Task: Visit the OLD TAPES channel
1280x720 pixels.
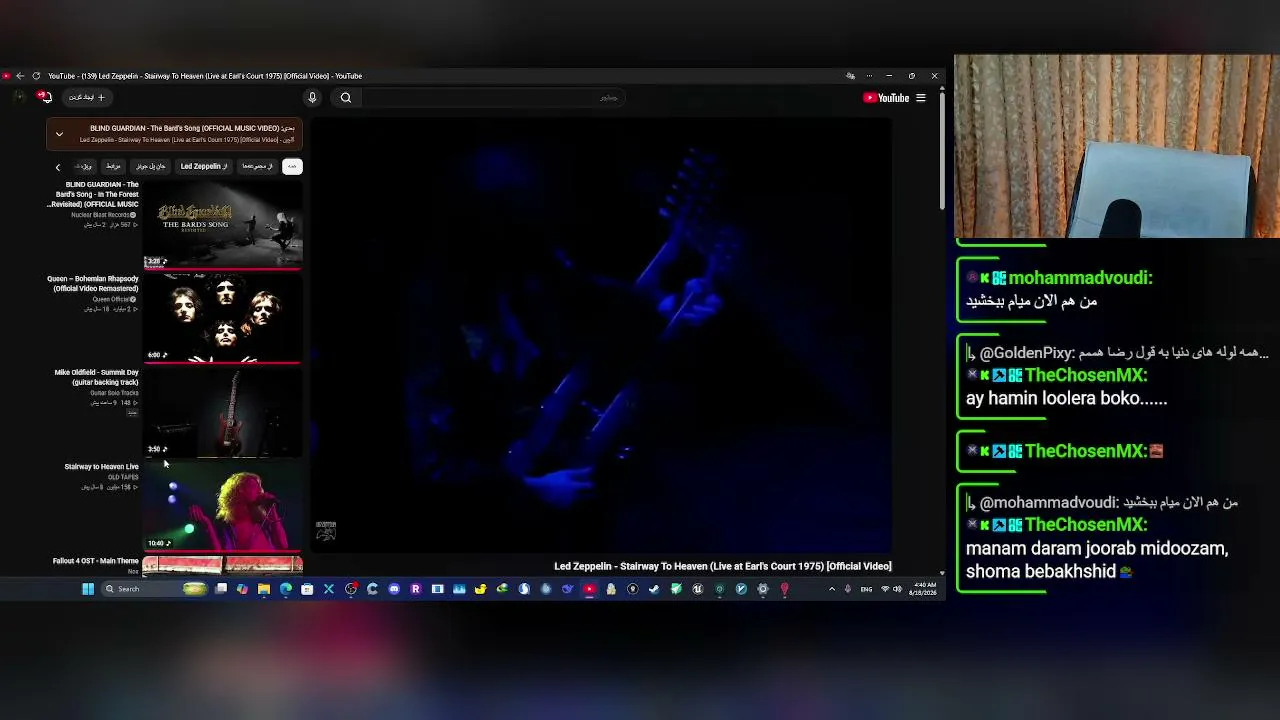Action: click(123, 478)
